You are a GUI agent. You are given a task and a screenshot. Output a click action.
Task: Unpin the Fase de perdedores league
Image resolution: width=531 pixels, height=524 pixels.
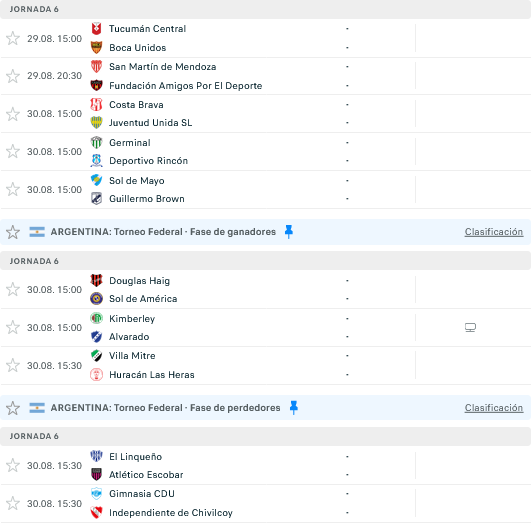(294, 407)
